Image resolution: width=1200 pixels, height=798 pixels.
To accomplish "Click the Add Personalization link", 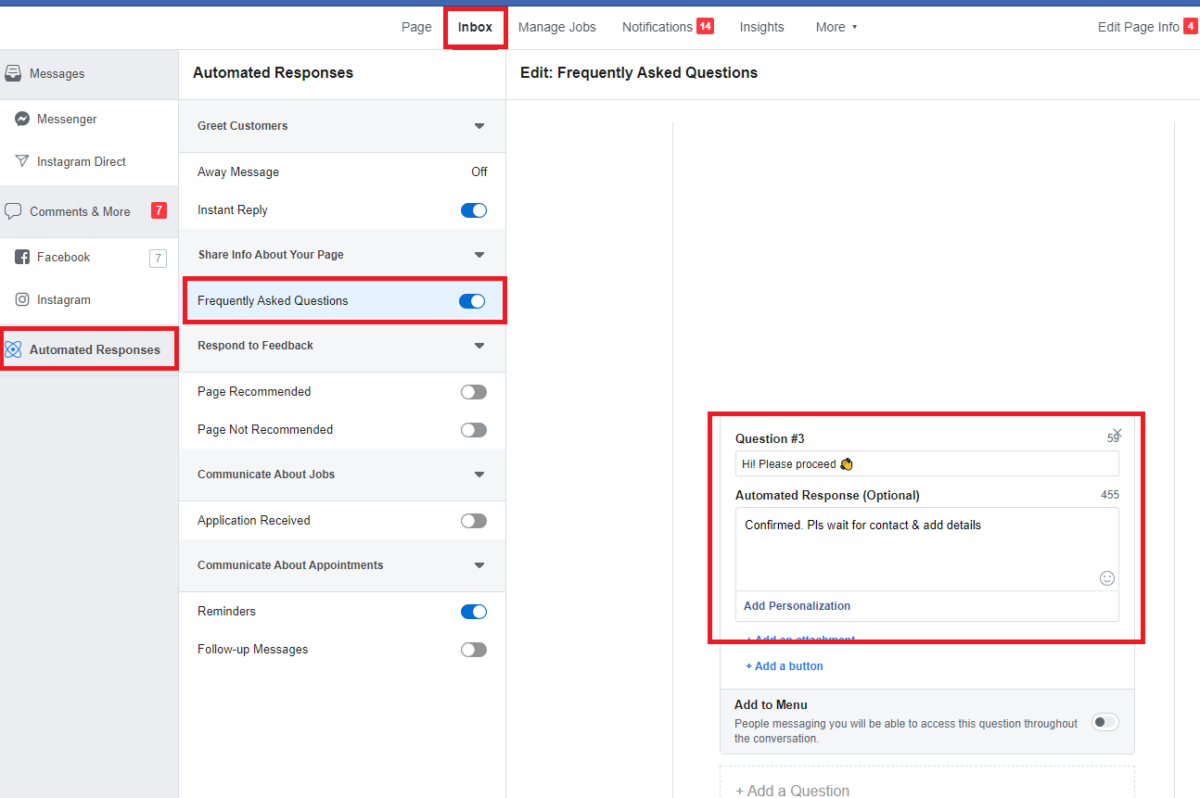I will (x=796, y=606).
